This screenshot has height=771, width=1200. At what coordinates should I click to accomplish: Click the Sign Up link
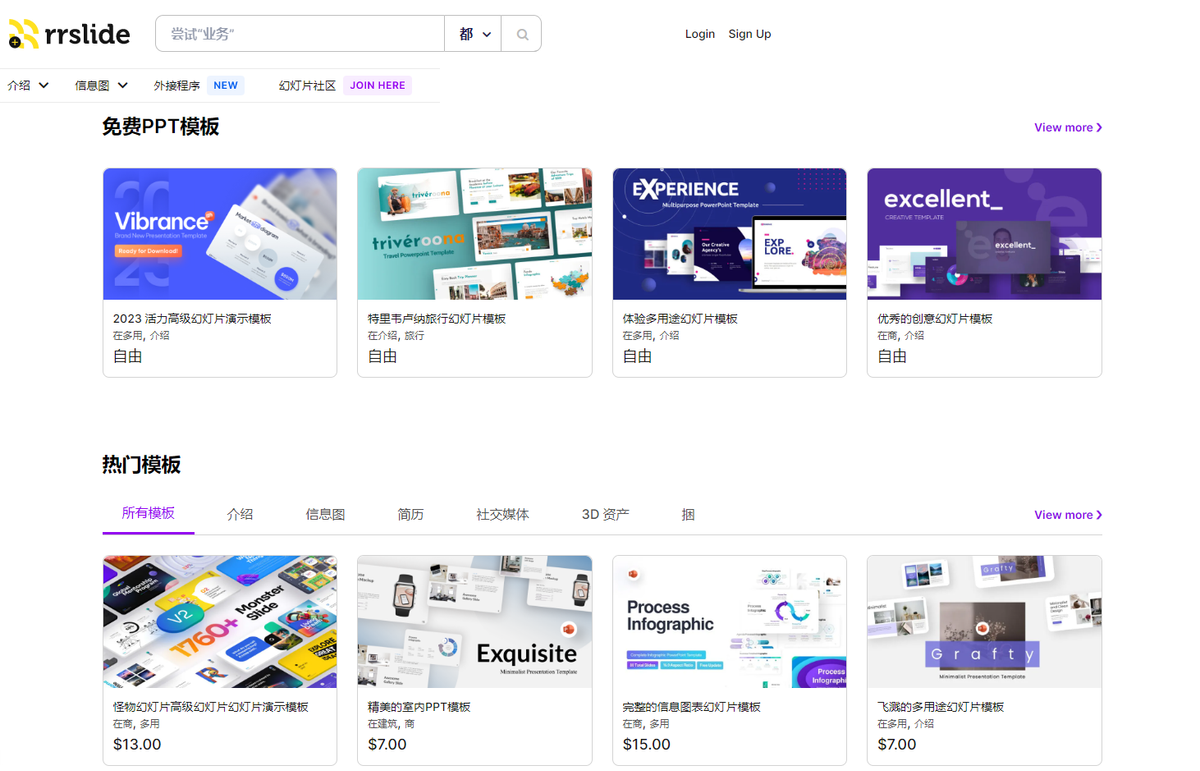[750, 34]
